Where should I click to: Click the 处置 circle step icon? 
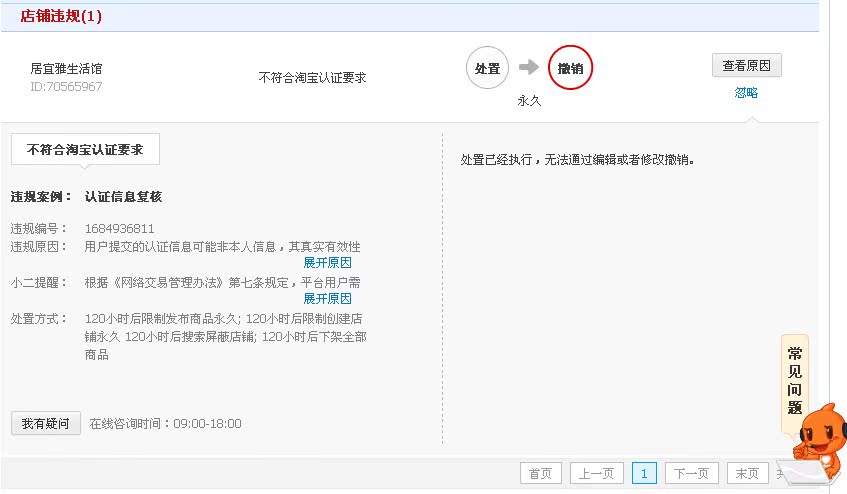coord(487,68)
